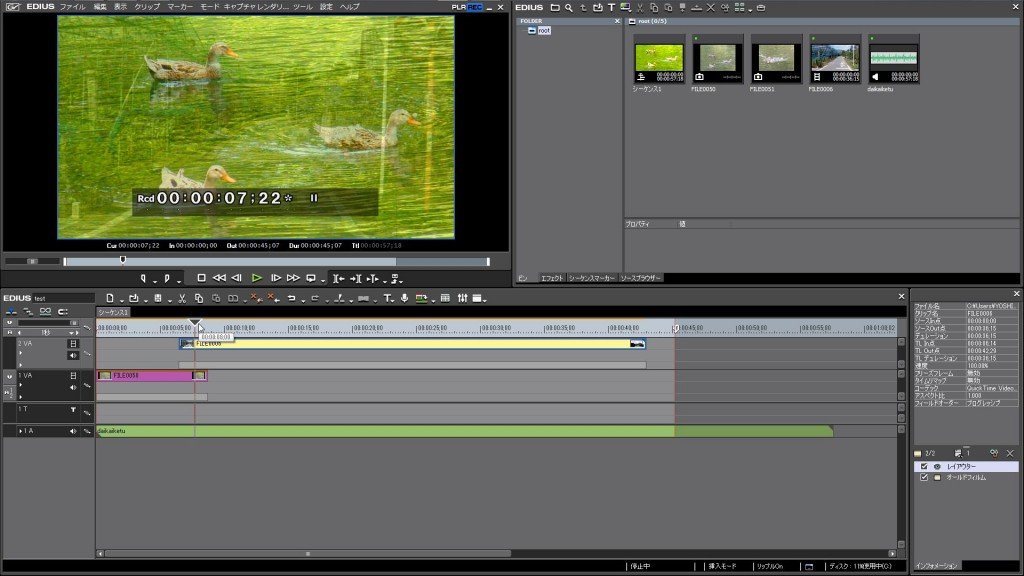The image size is (1024, 576).
Task: Click the timeline horizontal scrollbar
Action: click(x=307, y=554)
